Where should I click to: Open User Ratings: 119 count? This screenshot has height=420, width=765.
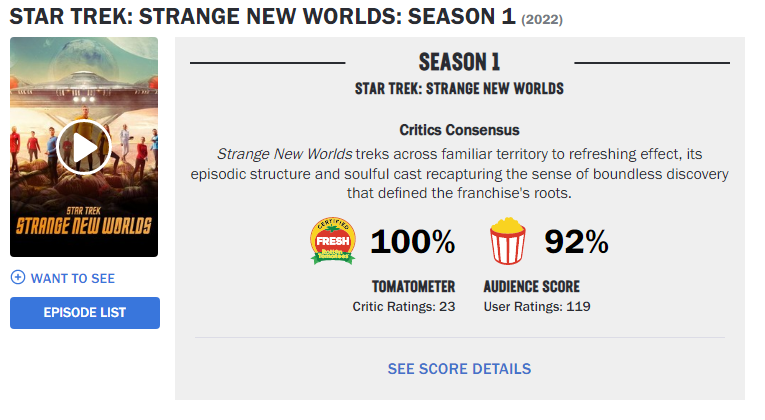[537, 306]
